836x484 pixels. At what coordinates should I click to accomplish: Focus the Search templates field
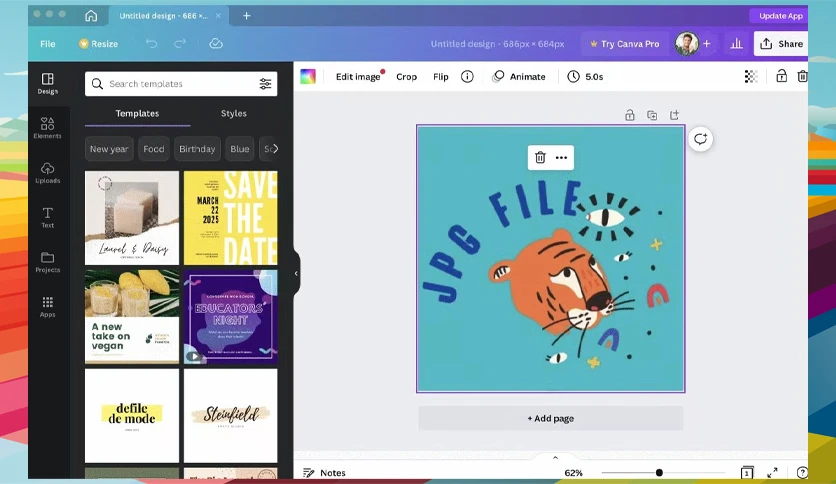click(x=181, y=84)
